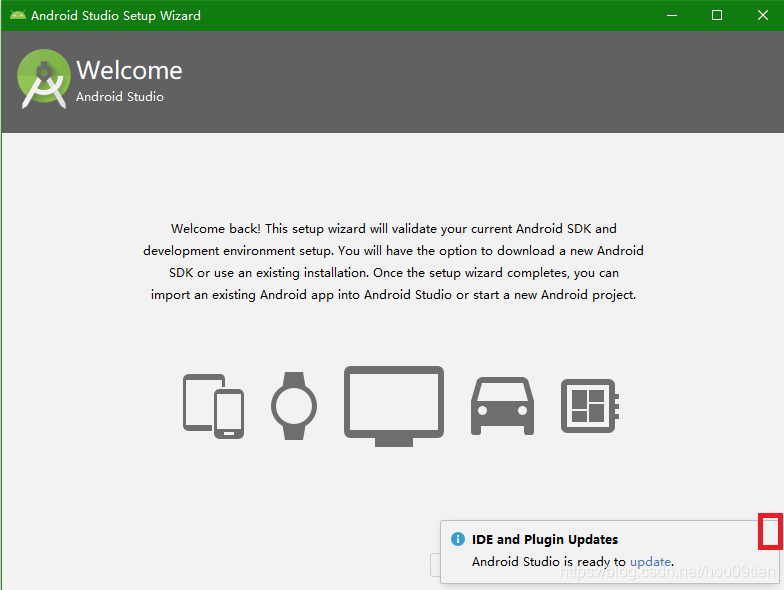Screen dimensions: 784x590
Task: Click the Android Auto car icon
Action: click(x=502, y=406)
